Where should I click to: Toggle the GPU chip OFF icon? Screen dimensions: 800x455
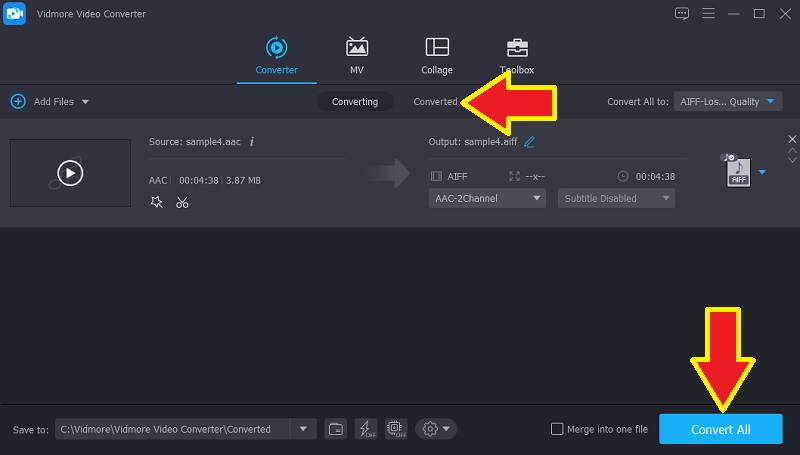coord(395,429)
